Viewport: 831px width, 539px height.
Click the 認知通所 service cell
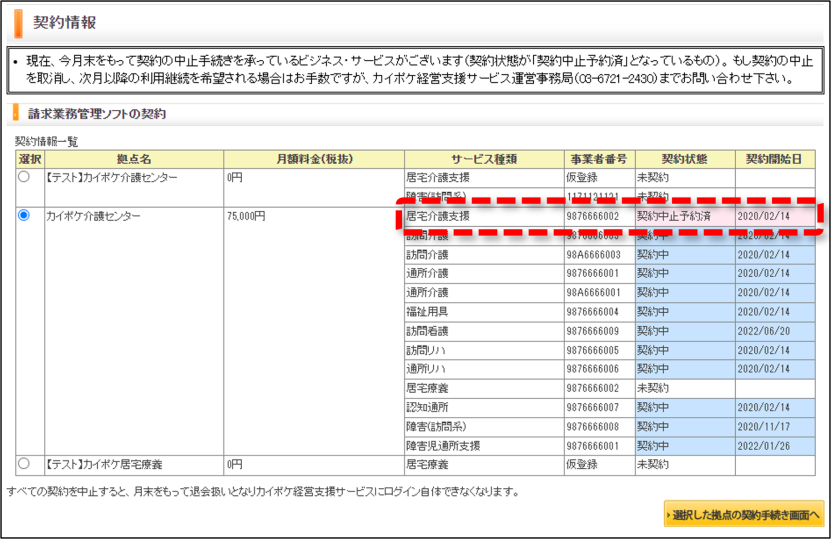point(484,408)
